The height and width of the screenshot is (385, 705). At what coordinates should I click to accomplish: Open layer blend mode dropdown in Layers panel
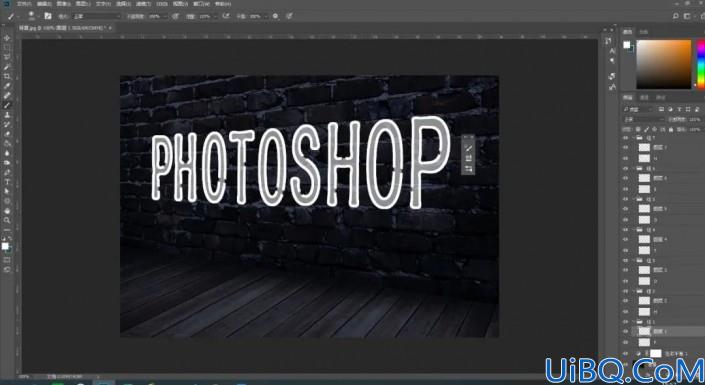(x=643, y=120)
